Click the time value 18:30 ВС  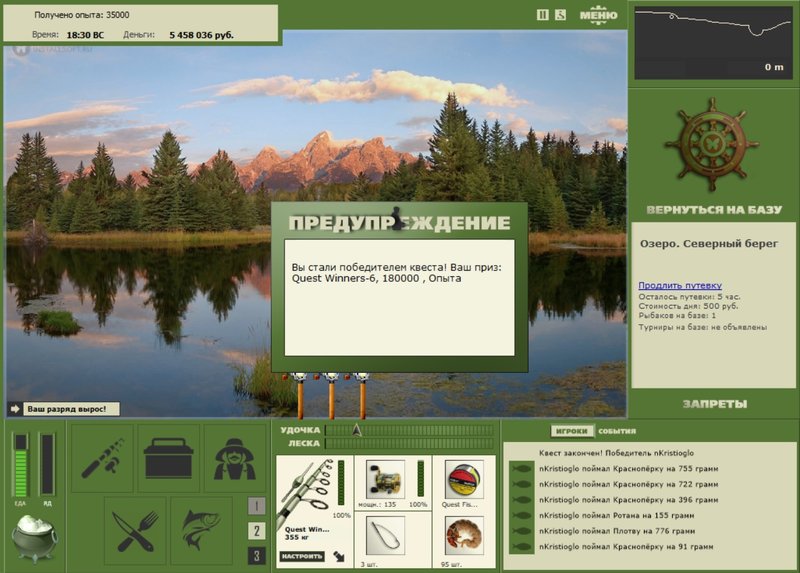point(85,35)
